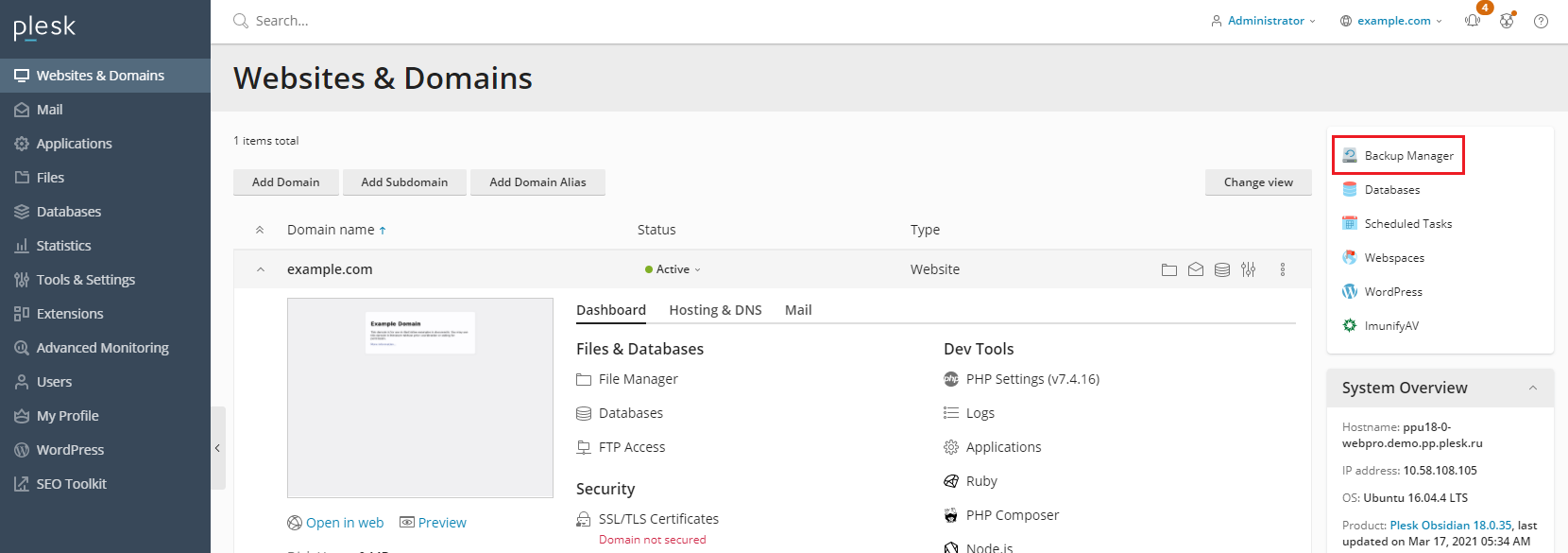Screen dimensions: 1568x553
Task: Open notifications bell icon
Action: click(1473, 21)
